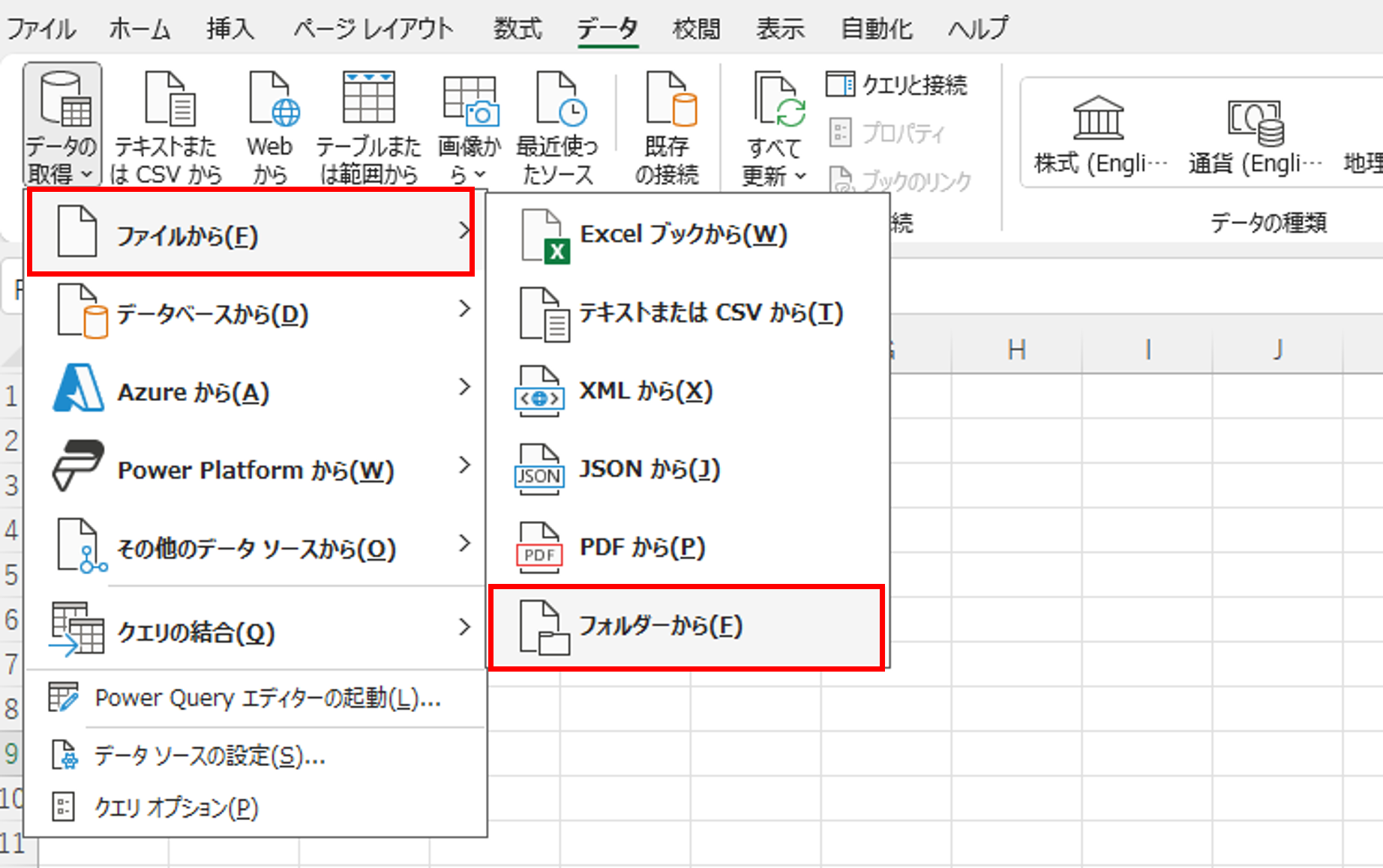This screenshot has height=868, width=1383.
Task: Expand arrow next to ファイルから(F)
Action: (x=464, y=229)
